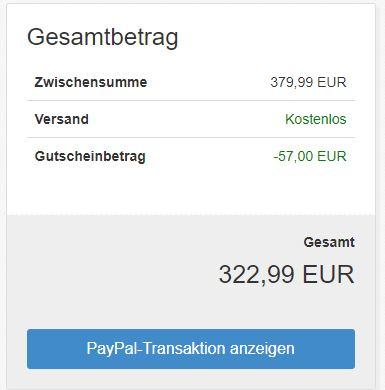The image size is (385, 390).
Task: Click the Zwischensumme label
Action: (91, 82)
